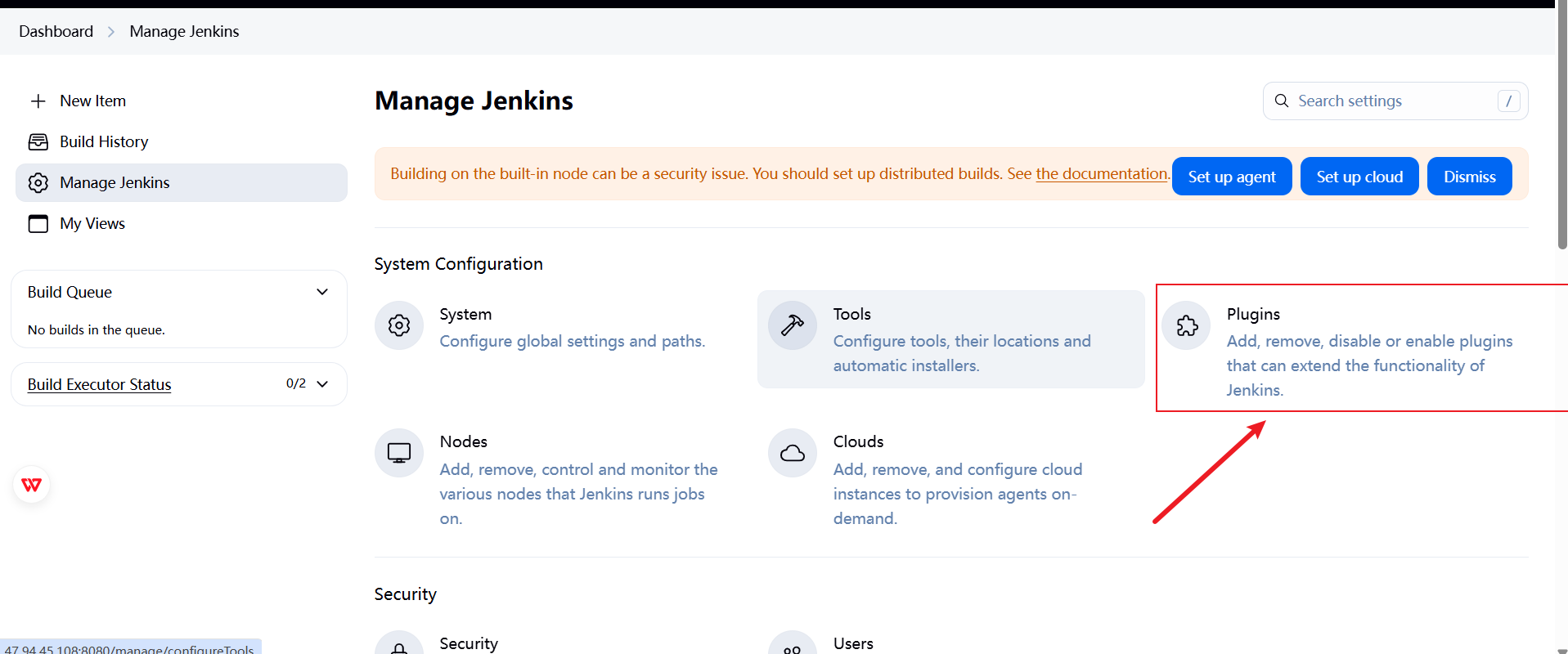Expand Build Executor Status chevron
1568x654 pixels.
(322, 383)
